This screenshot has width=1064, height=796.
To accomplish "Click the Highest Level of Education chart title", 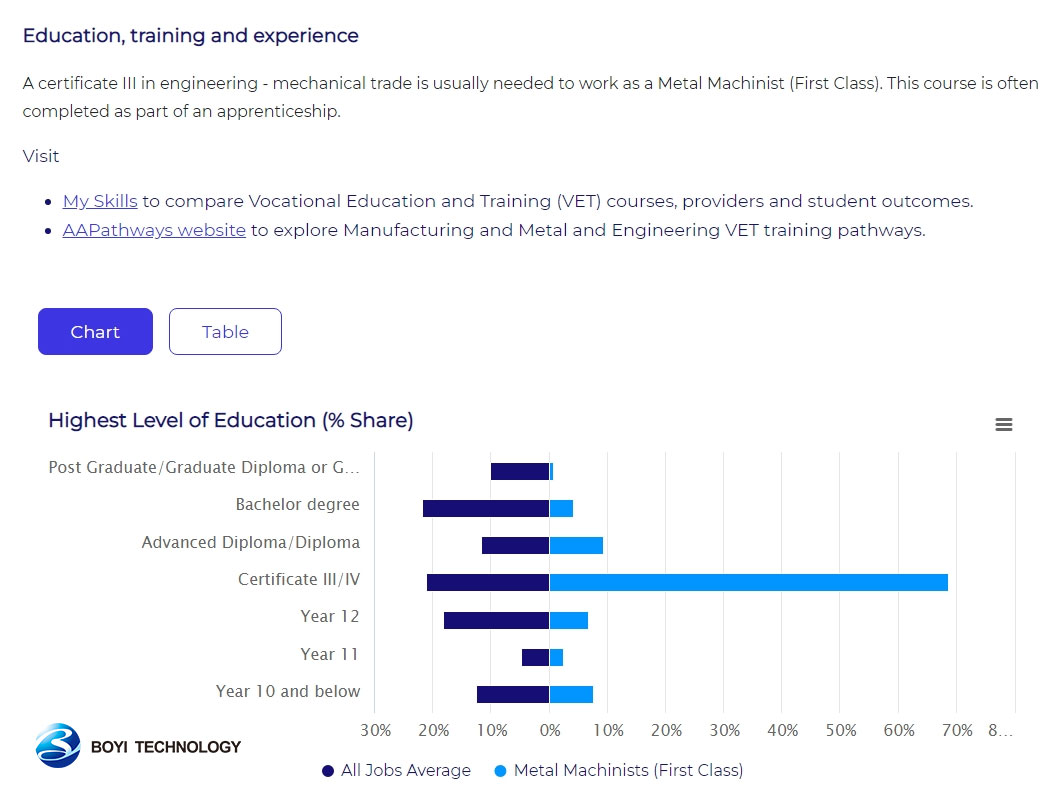I will [231, 420].
